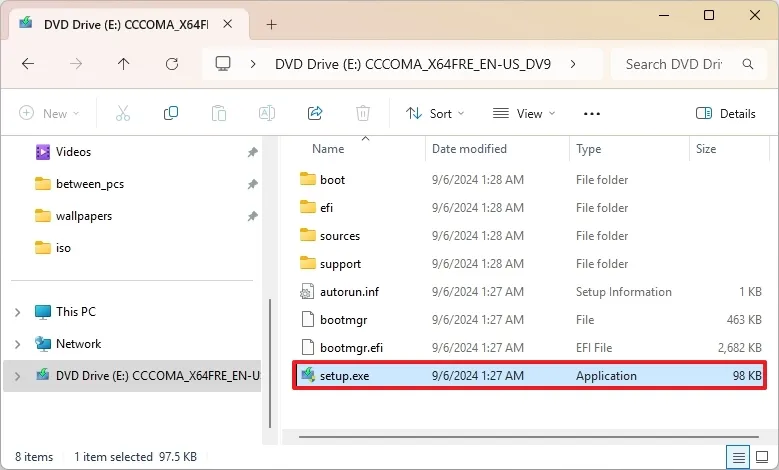The height and width of the screenshot is (470, 779).
Task: Switch to large thumbnails view icon
Action: pyautogui.click(x=762, y=457)
